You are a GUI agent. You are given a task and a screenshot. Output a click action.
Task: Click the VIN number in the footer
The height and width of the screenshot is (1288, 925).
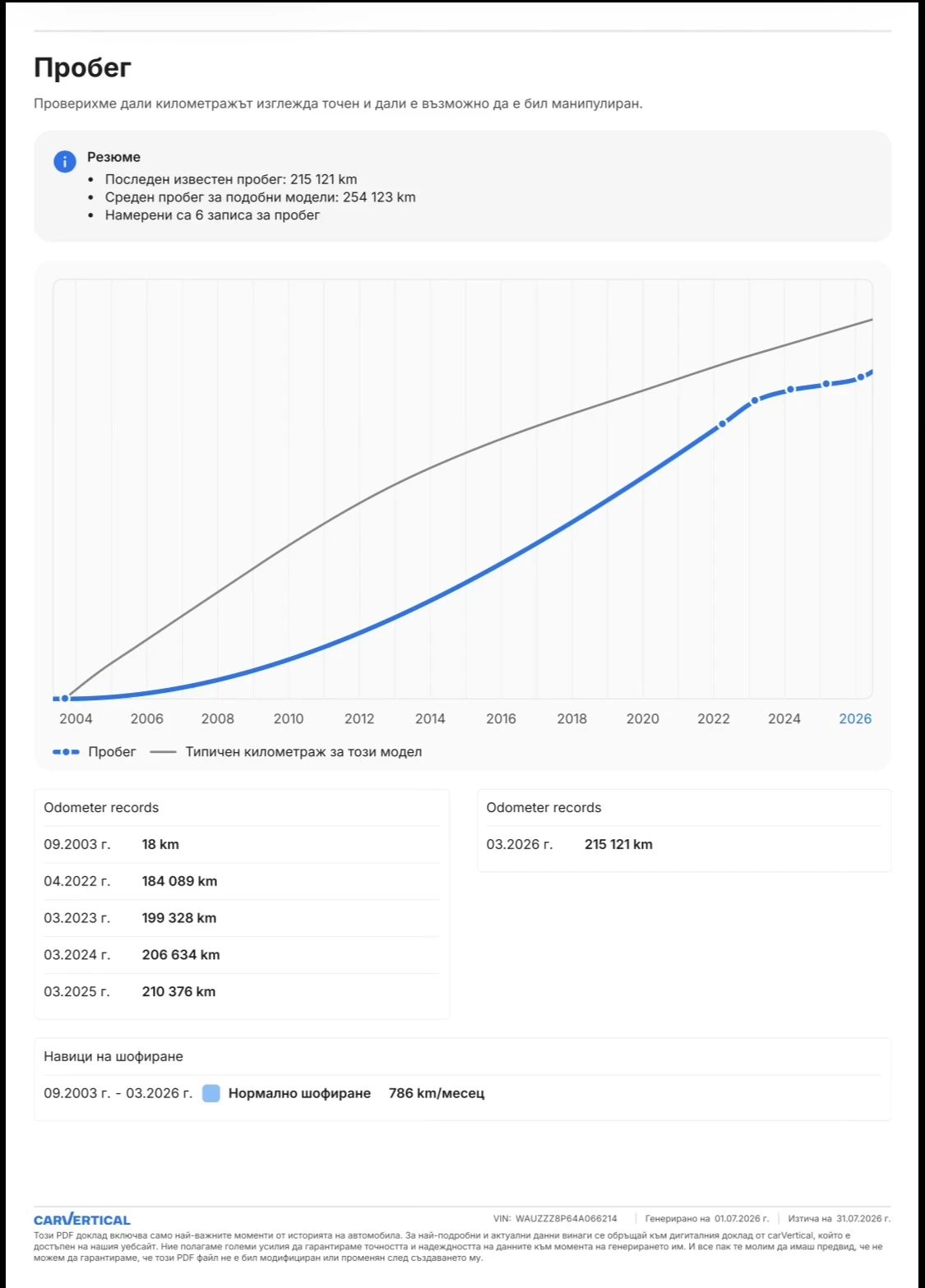pyautogui.click(x=566, y=1219)
